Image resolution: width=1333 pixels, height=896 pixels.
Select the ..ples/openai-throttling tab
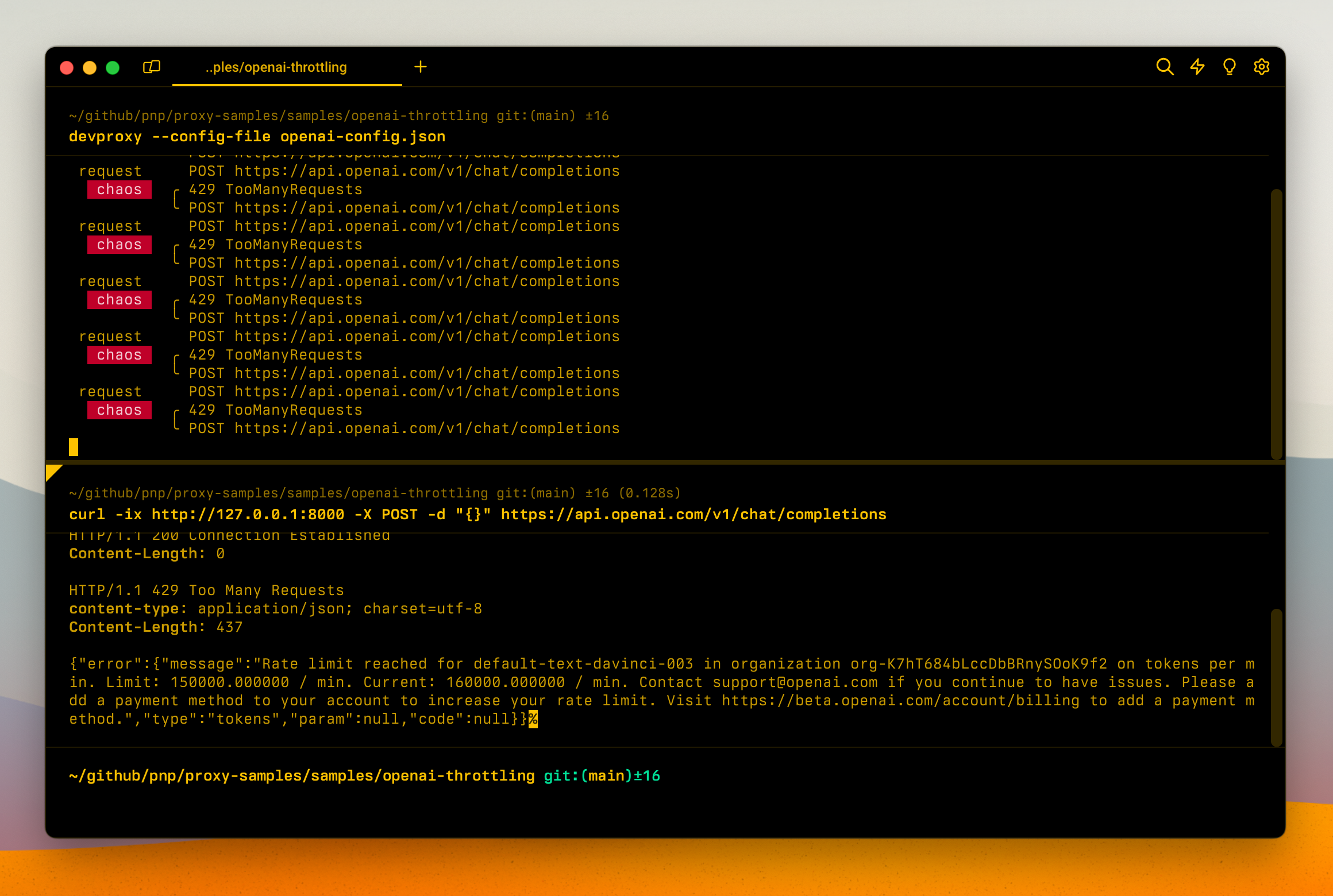point(276,67)
